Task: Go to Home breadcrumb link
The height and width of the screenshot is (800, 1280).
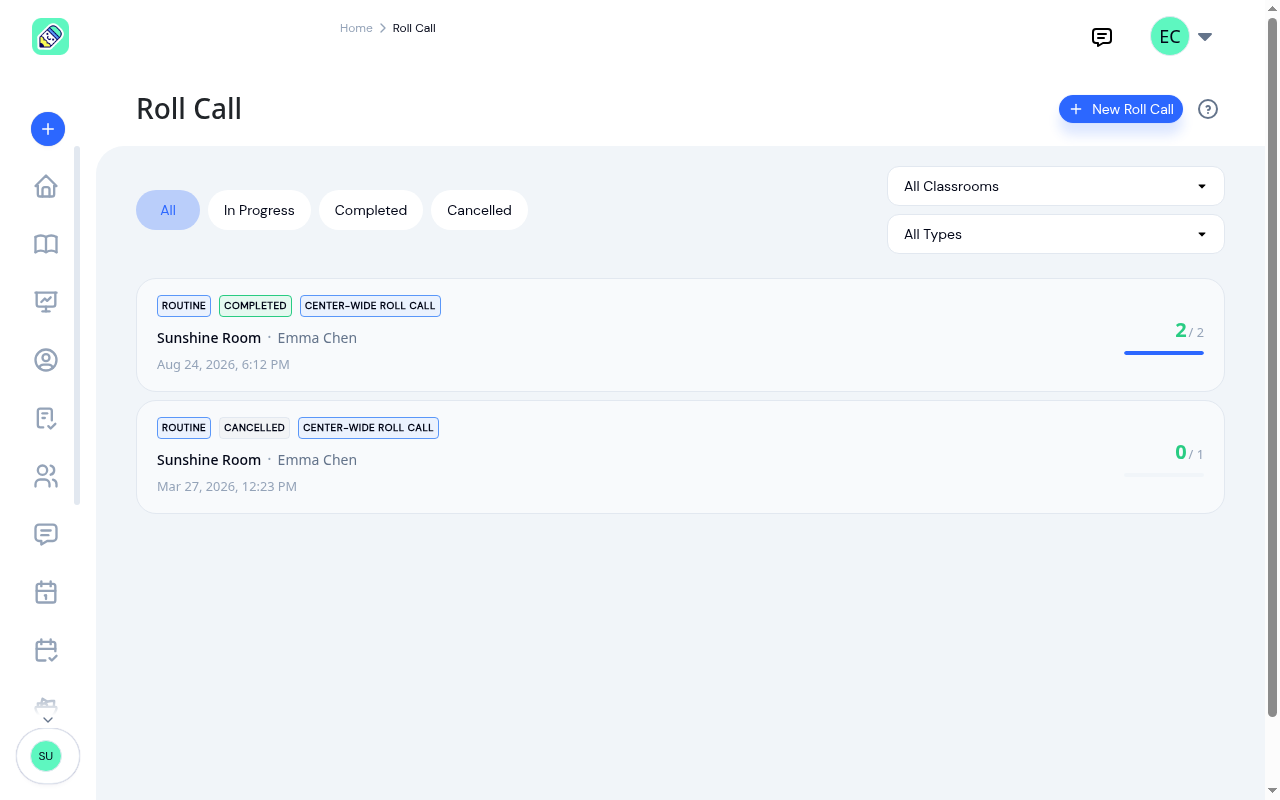Action: pyautogui.click(x=356, y=28)
